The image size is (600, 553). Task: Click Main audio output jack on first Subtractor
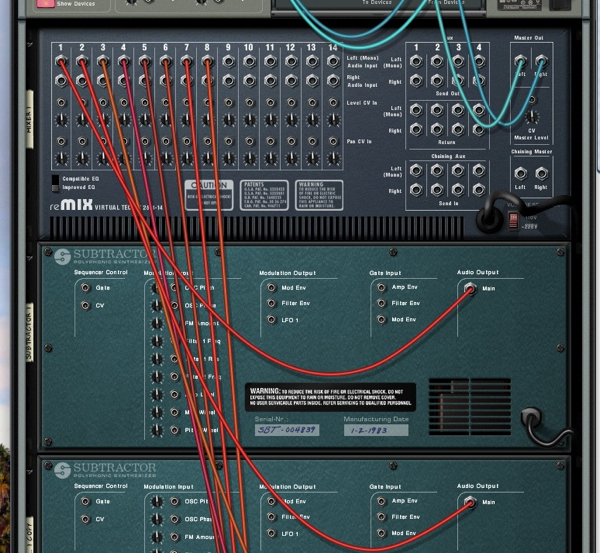coord(470,291)
